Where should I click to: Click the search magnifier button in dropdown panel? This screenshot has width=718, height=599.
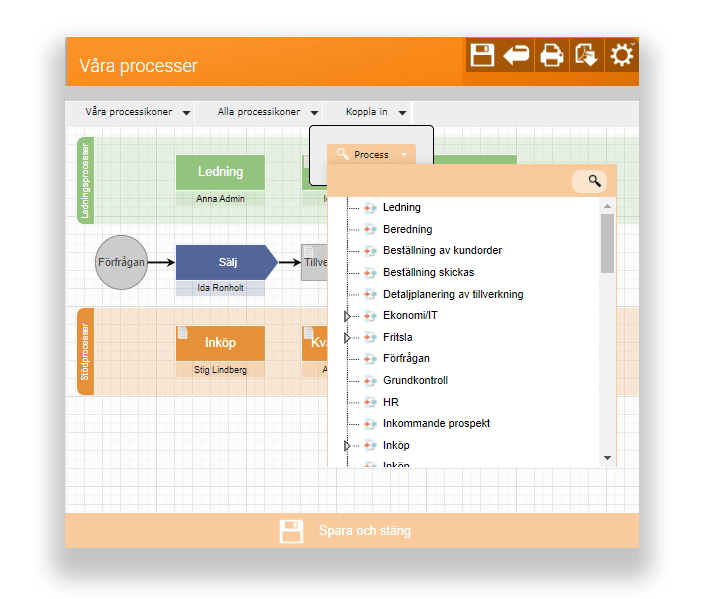click(x=594, y=181)
